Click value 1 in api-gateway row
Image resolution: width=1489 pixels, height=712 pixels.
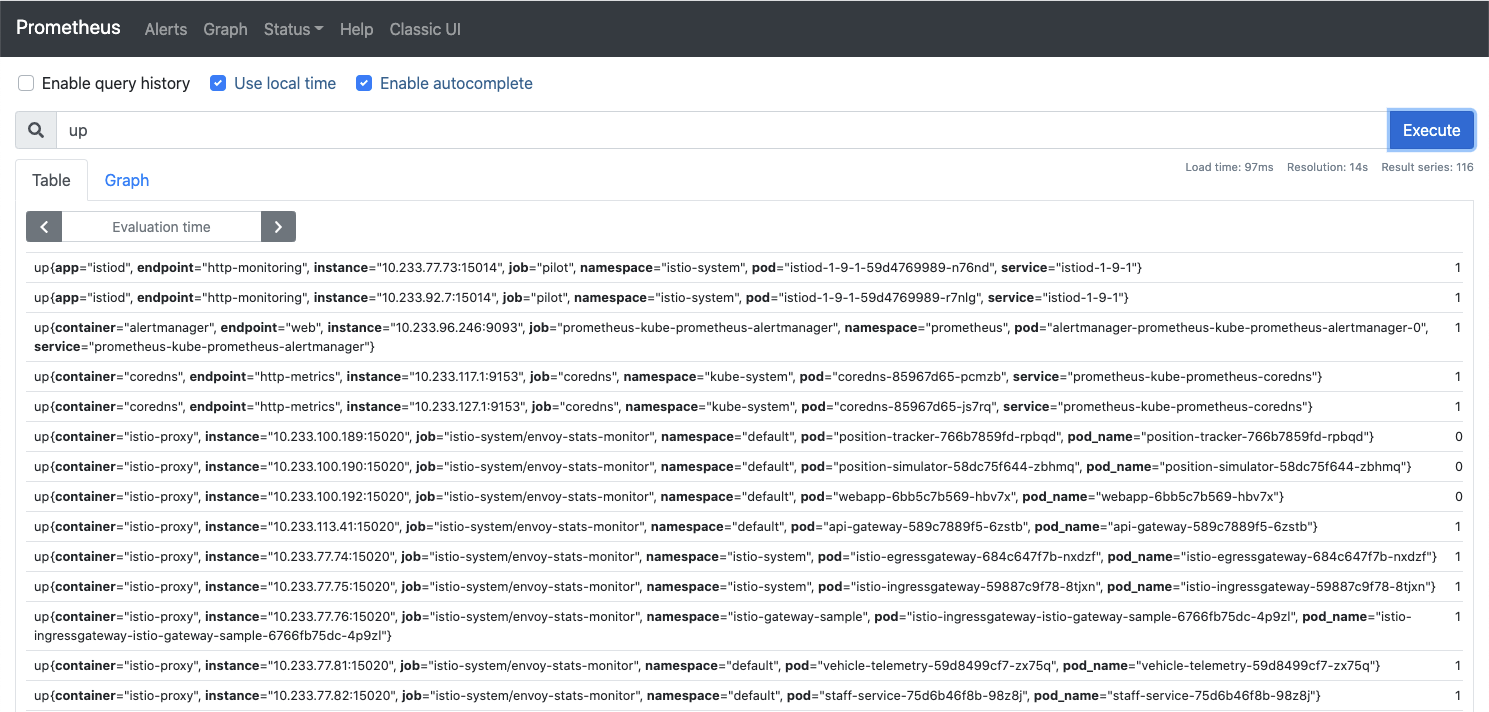(x=1458, y=527)
